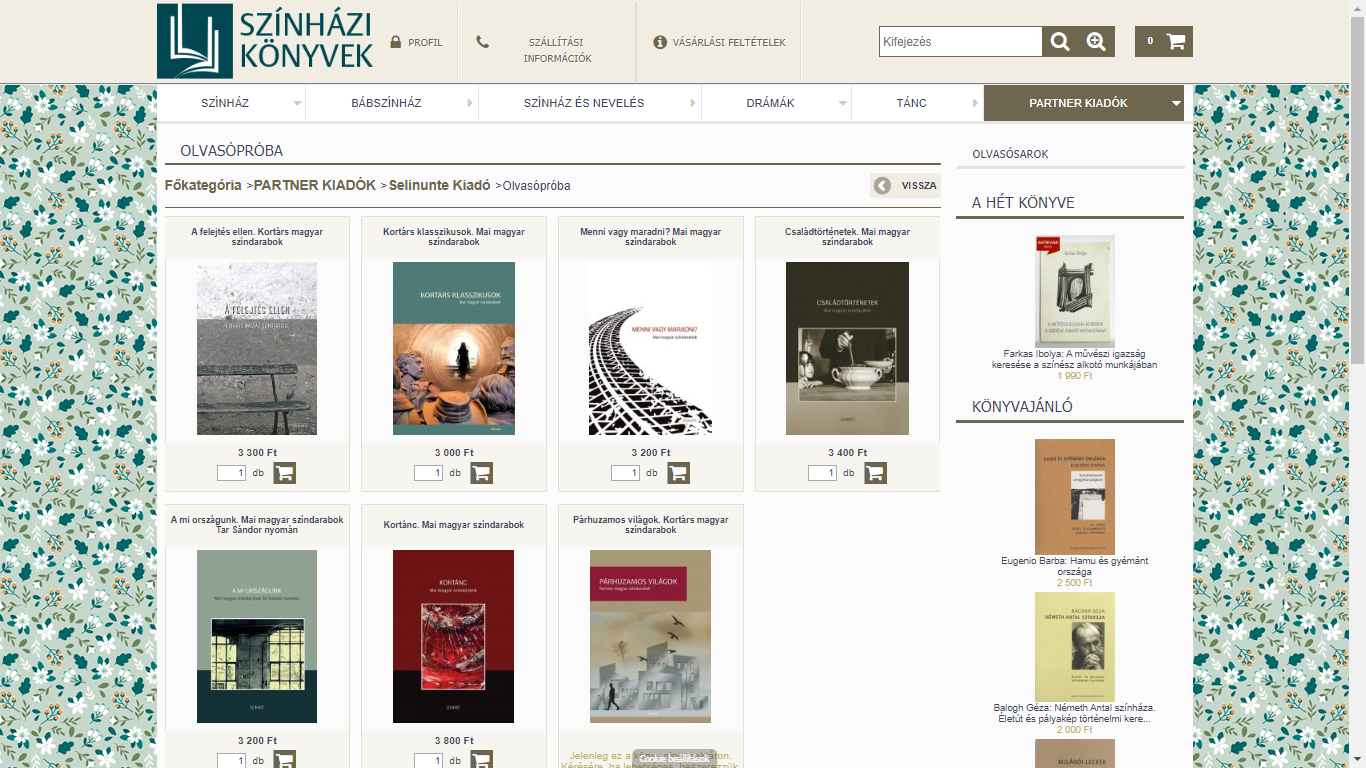The image size is (1366, 768).
Task: Click title 'Kortánc. Mai magyar színdarabok'
Action: click(454, 524)
